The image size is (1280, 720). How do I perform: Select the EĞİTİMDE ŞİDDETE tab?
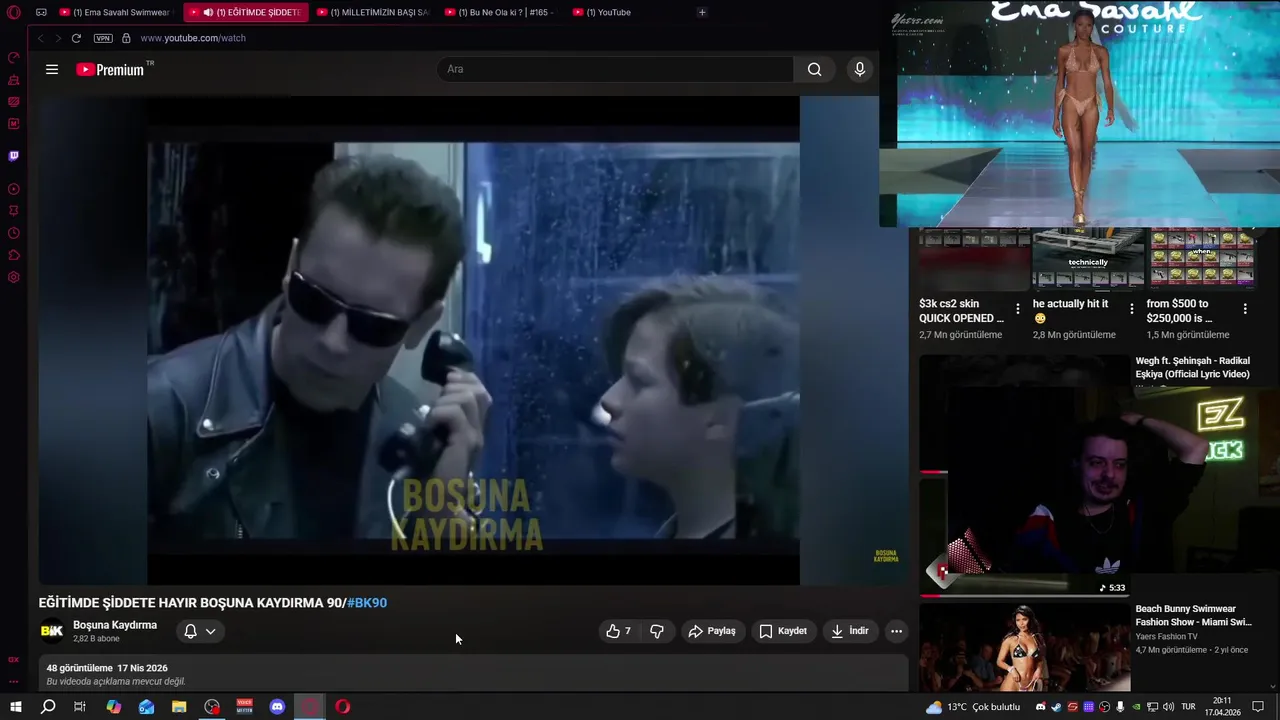point(245,12)
